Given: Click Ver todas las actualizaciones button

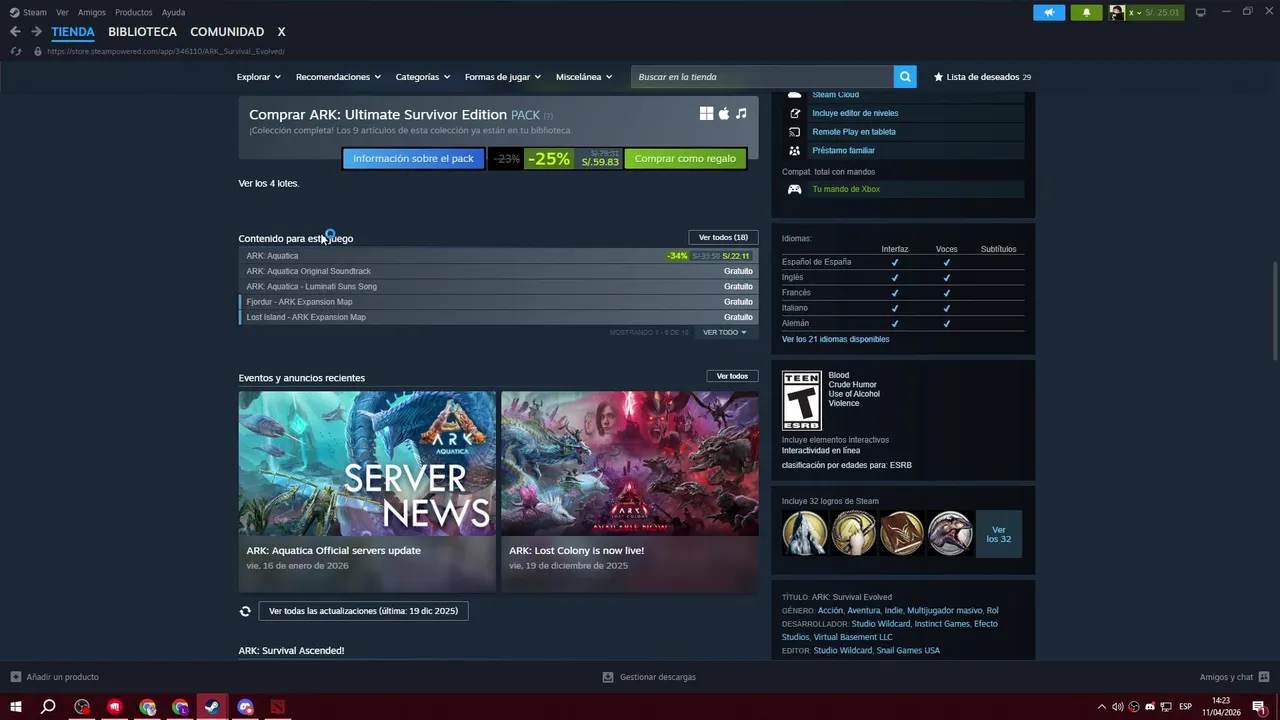Looking at the screenshot, I should [363, 611].
